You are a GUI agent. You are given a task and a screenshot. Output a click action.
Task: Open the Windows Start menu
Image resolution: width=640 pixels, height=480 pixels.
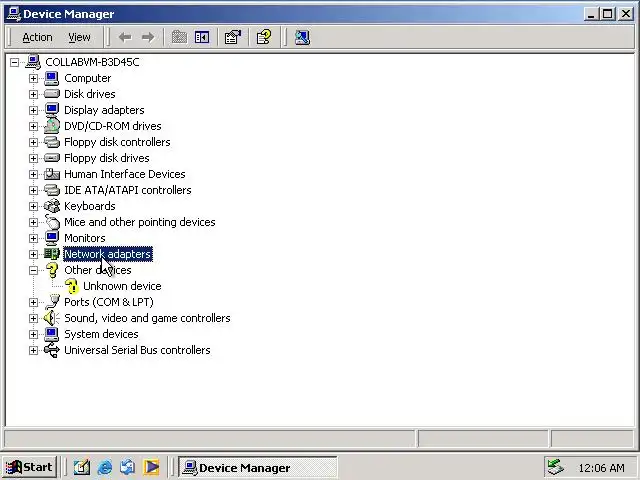coord(29,467)
